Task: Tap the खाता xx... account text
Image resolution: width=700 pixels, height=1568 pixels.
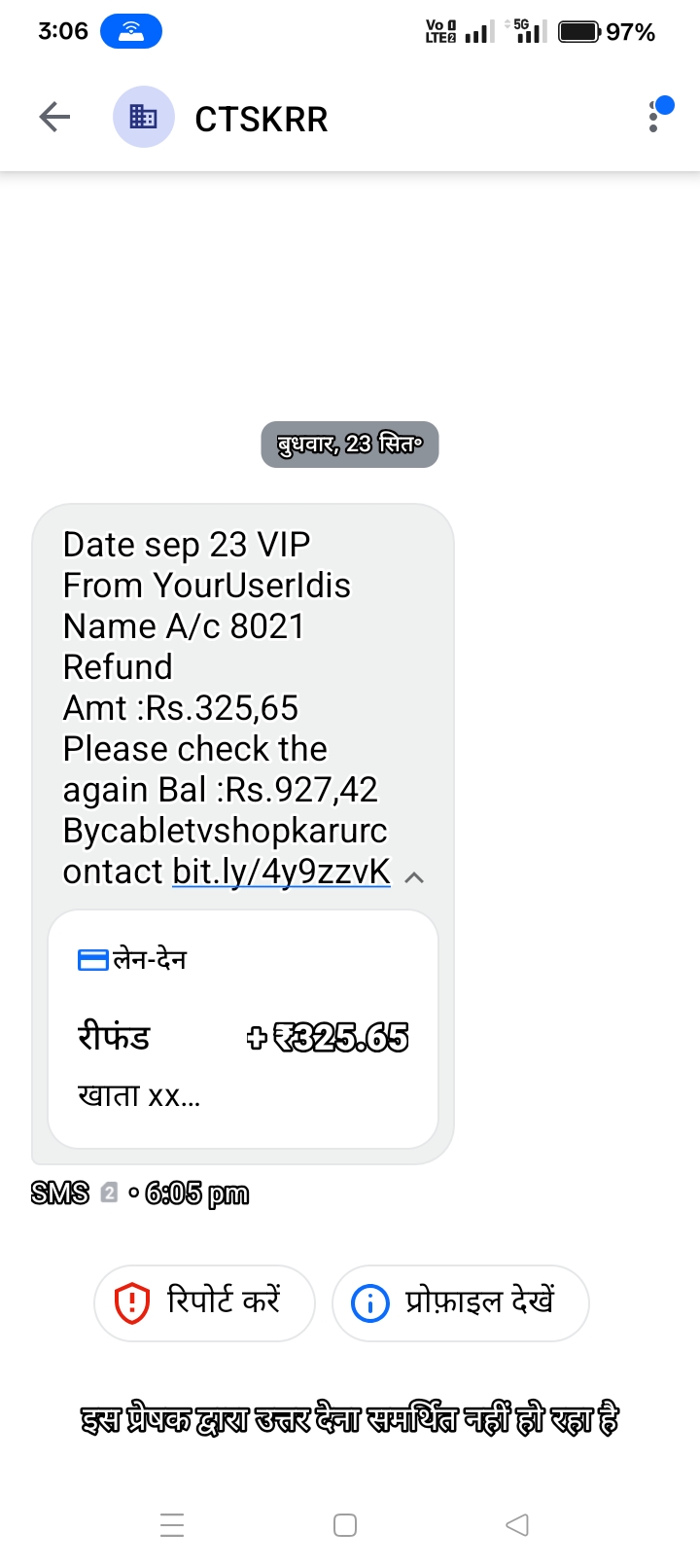Action: pyautogui.click(x=139, y=1096)
